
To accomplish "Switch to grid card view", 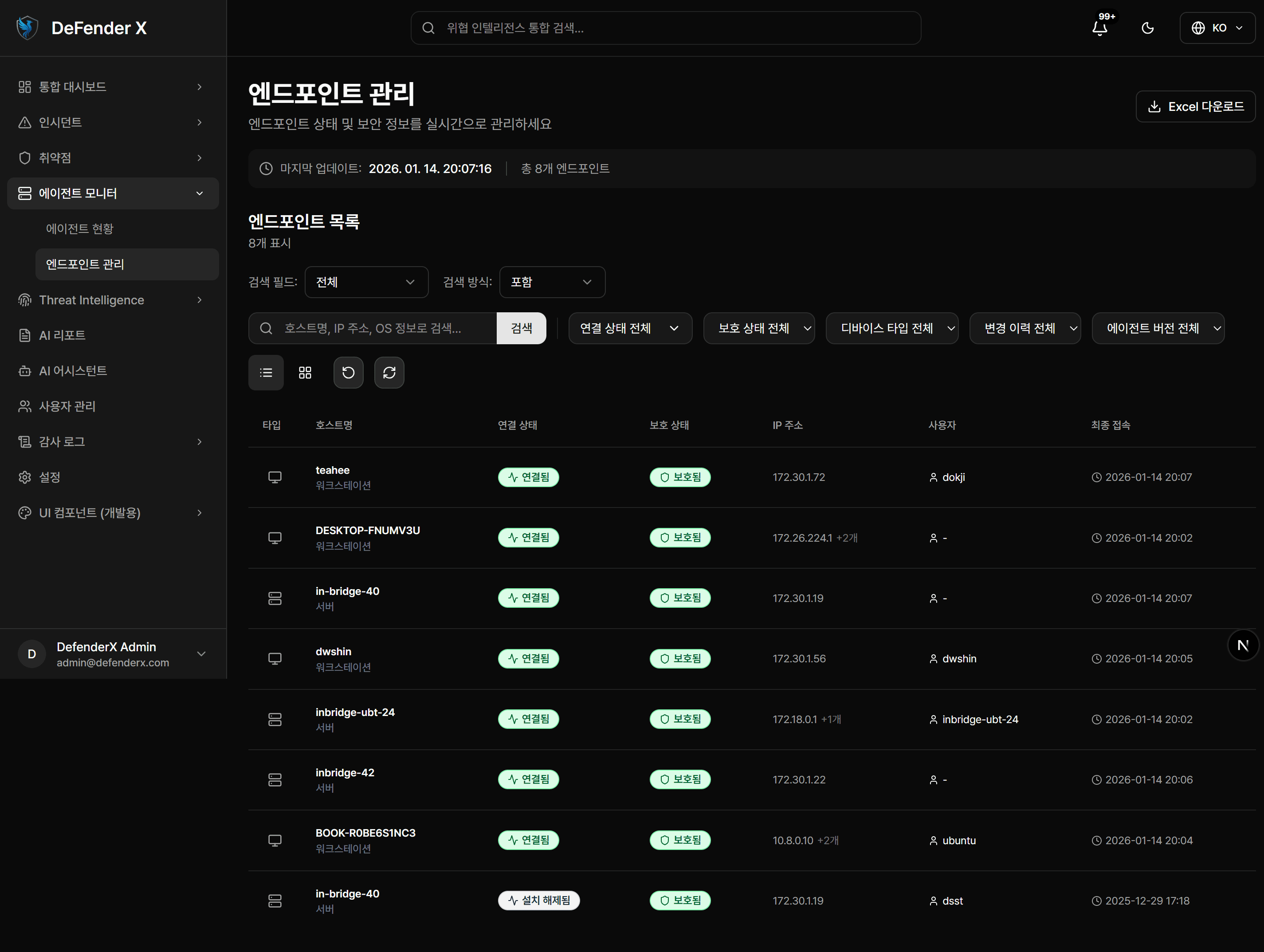I will (305, 373).
